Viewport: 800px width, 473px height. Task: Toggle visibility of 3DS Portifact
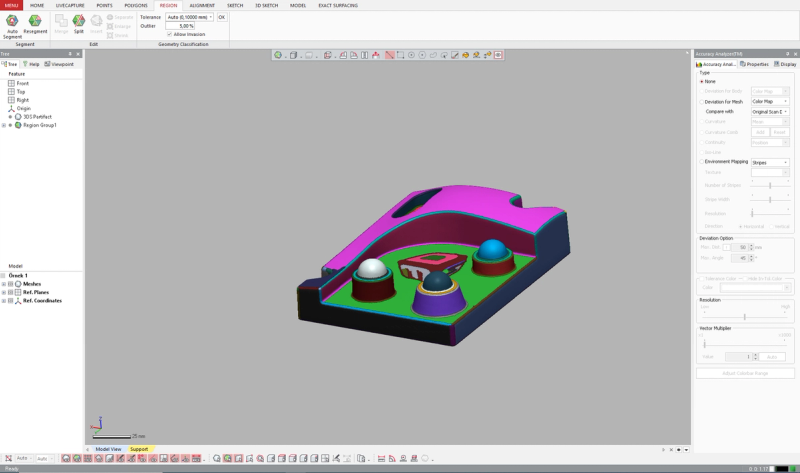point(10,117)
